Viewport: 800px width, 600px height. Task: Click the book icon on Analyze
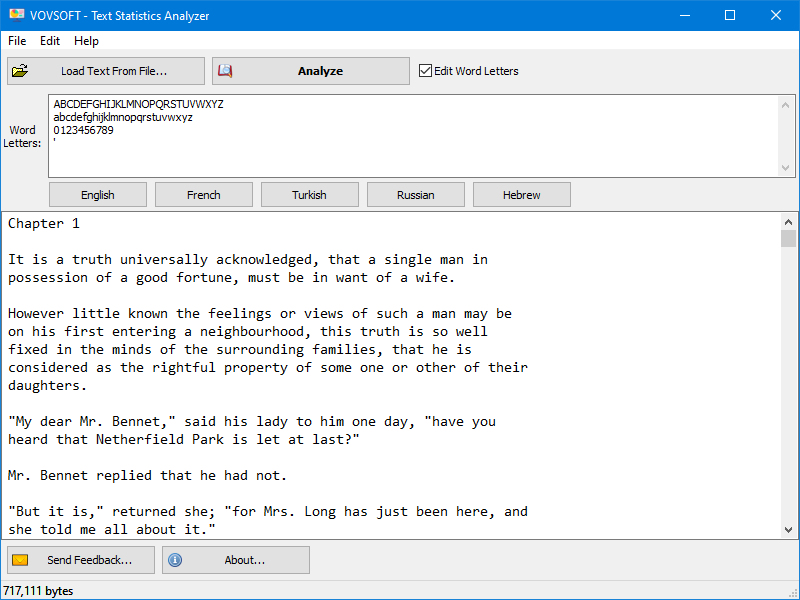pyautogui.click(x=226, y=71)
